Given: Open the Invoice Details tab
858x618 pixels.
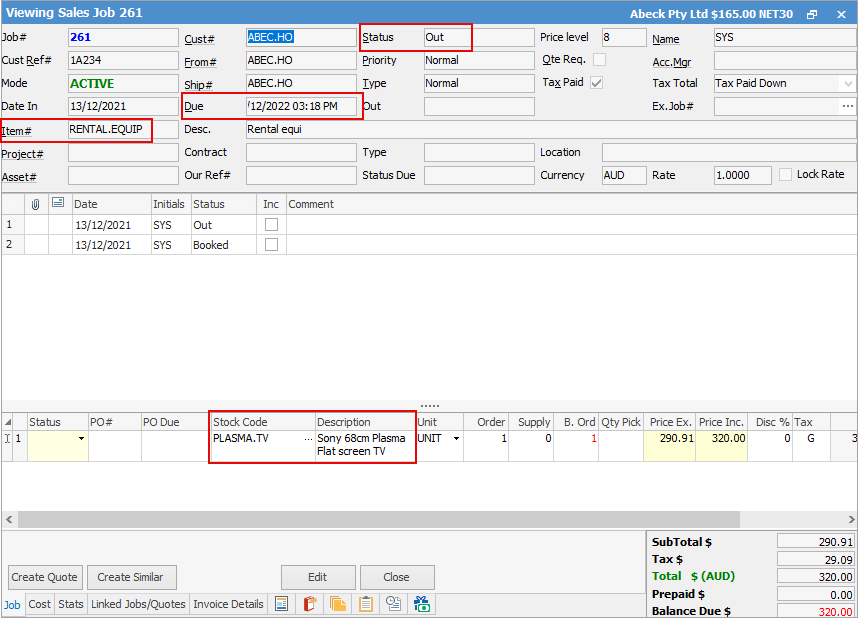Looking at the screenshot, I should [228, 604].
